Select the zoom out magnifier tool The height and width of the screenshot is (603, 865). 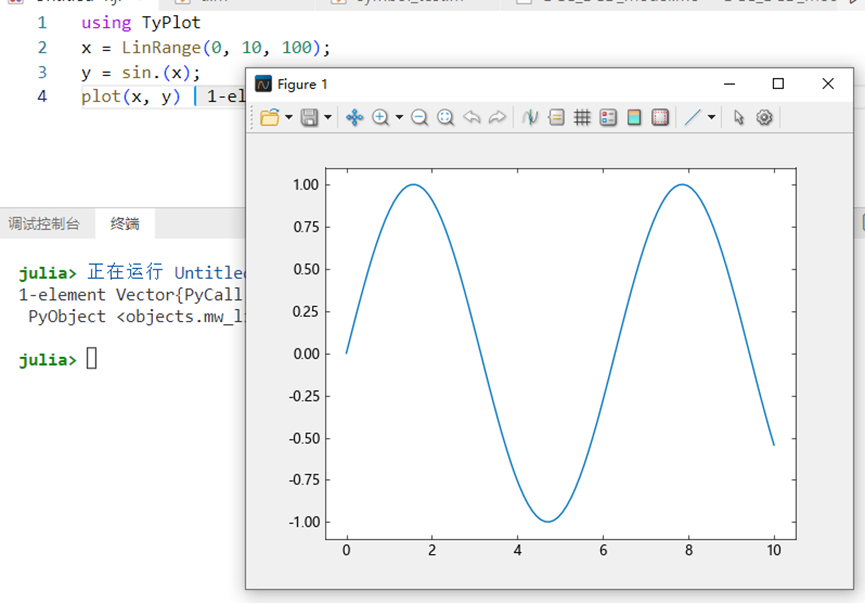(x=419, y=117)
